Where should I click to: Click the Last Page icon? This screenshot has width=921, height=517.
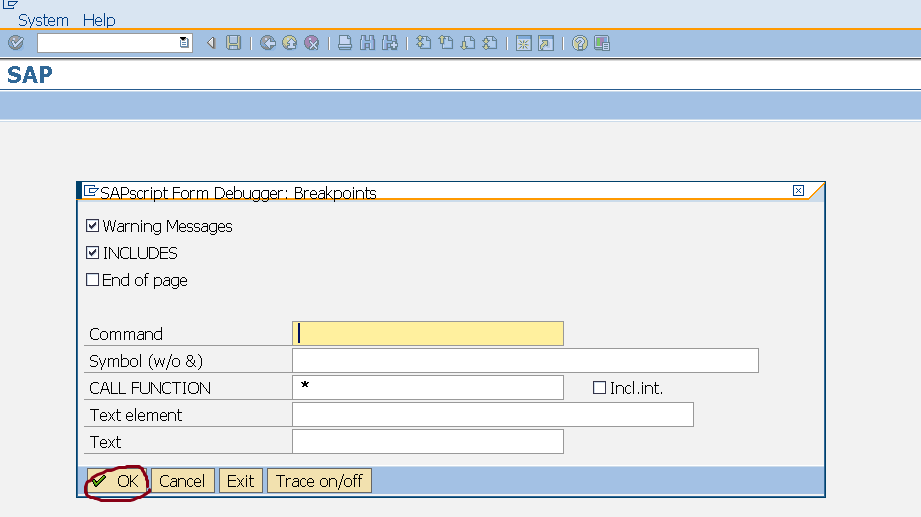click(x=490, y=43)
